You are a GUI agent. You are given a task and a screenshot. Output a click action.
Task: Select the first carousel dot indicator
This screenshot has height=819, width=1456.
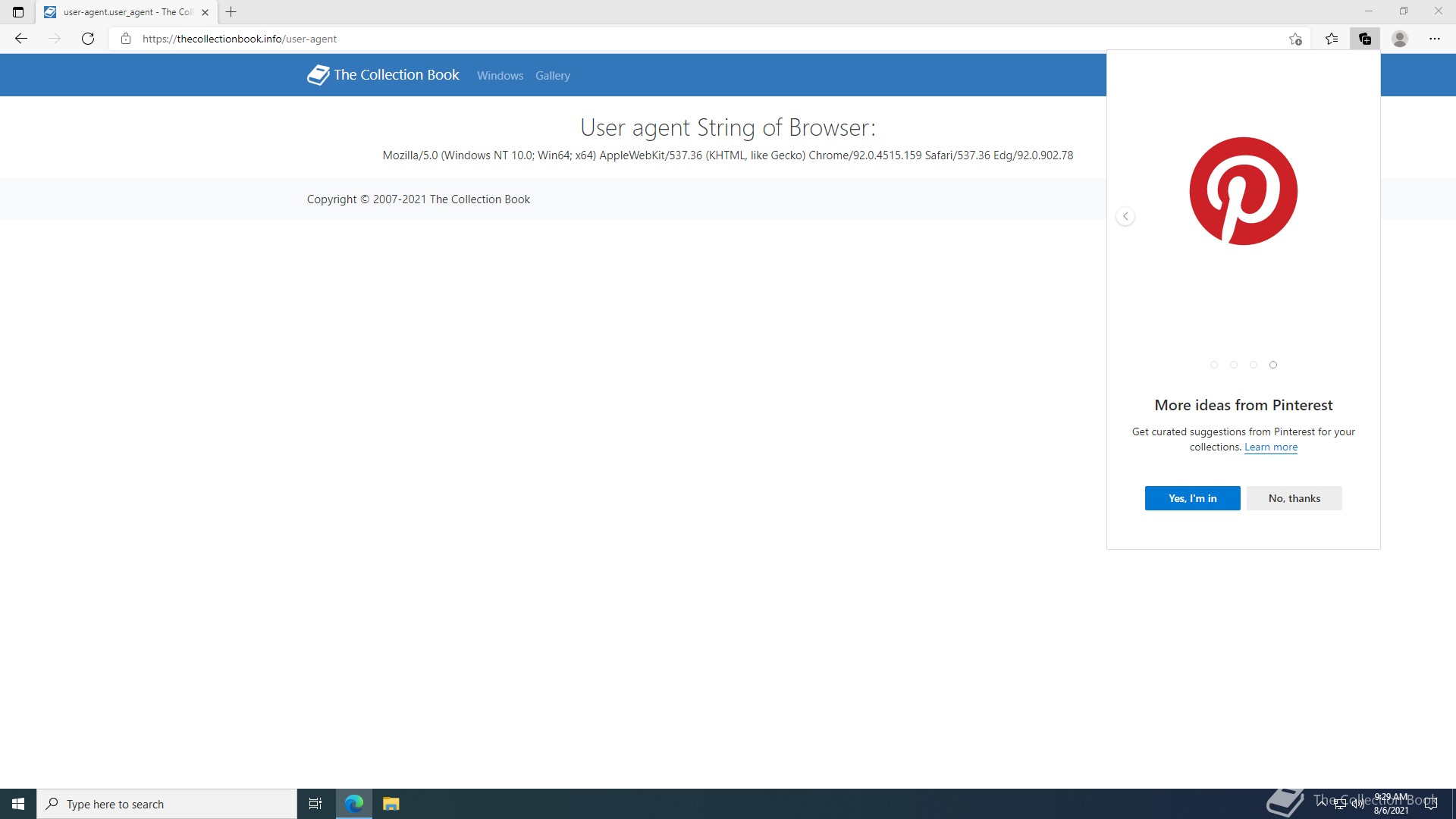pyautogui.click(x=1214, y=365)
